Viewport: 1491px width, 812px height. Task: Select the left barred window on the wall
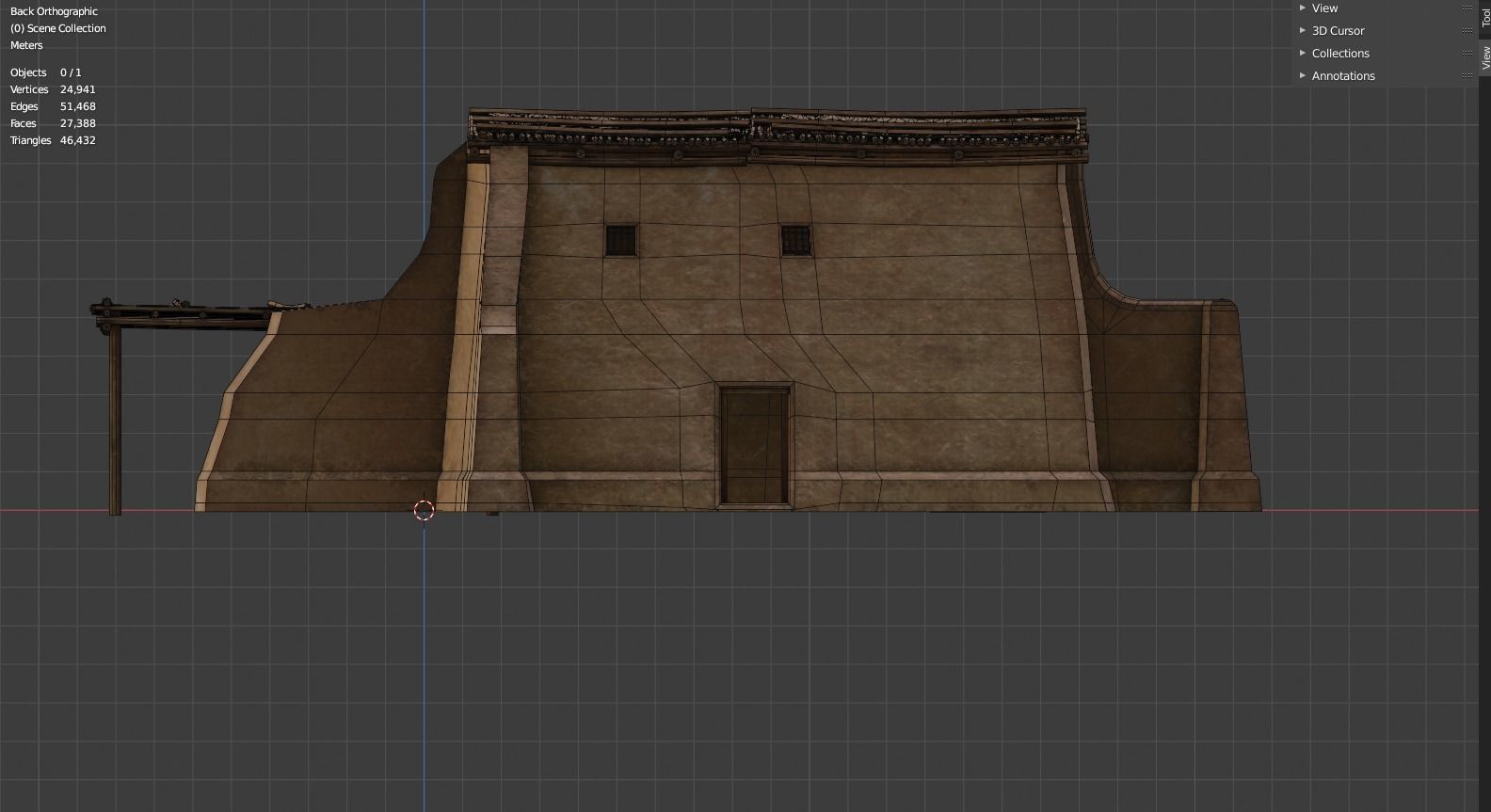click(620, 240)
